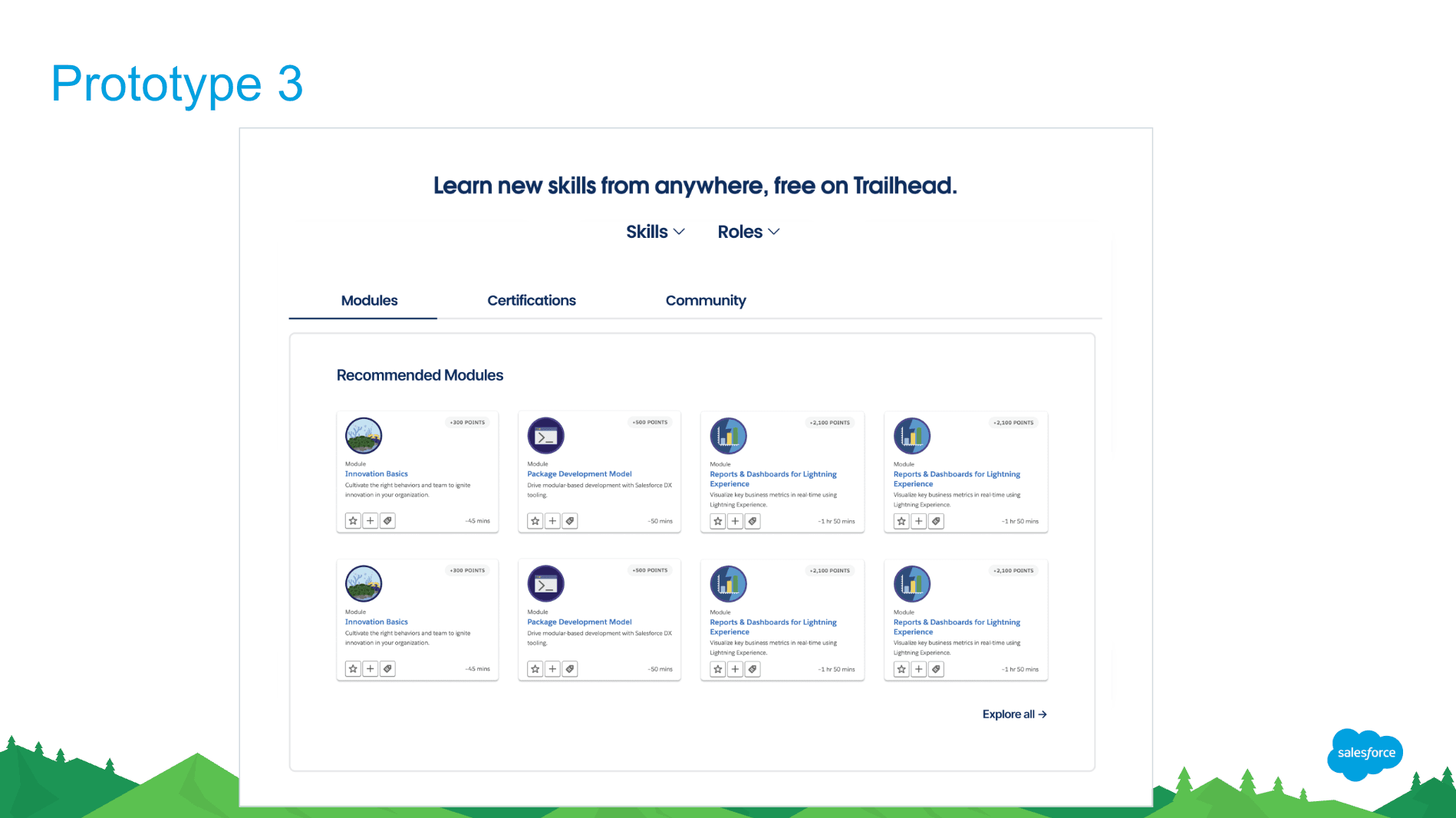Screen dimensions: 1456x818
Task: Click the tag icon on bottom-row Innovation Basics card
Action: [388, 669]
